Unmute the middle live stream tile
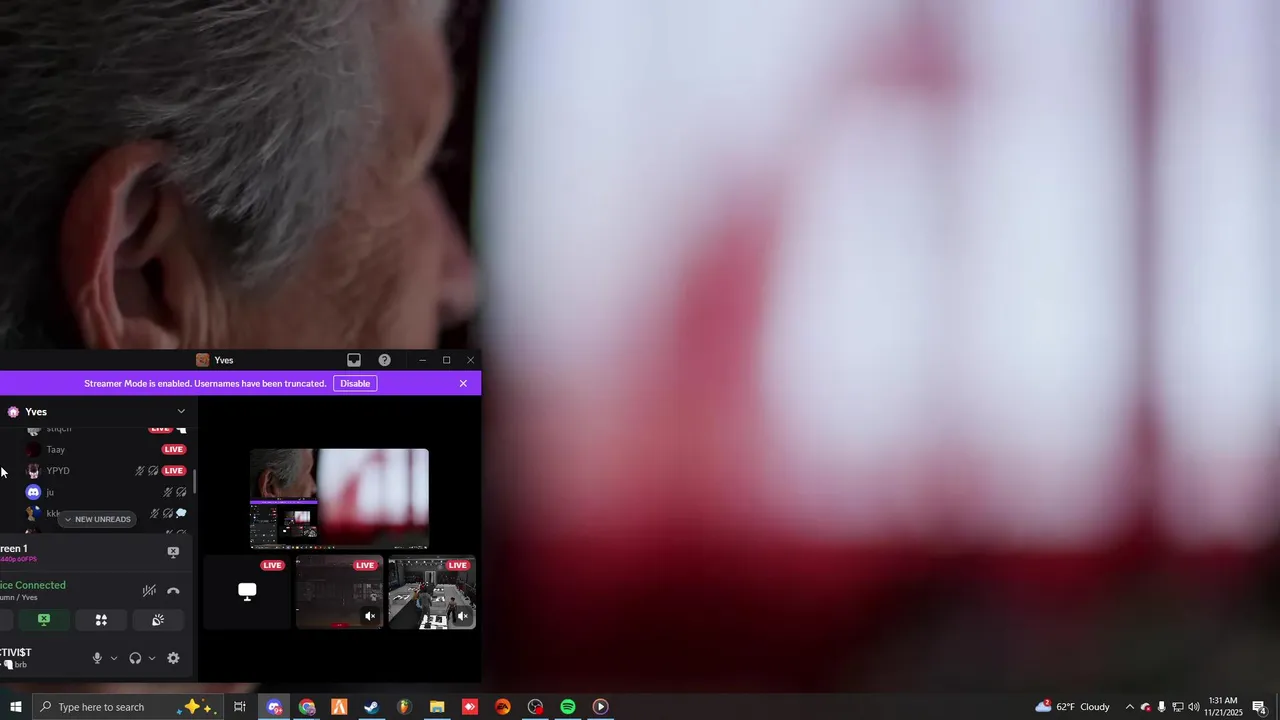Viewport: 1280px width, 720px height. coord(370,616)
